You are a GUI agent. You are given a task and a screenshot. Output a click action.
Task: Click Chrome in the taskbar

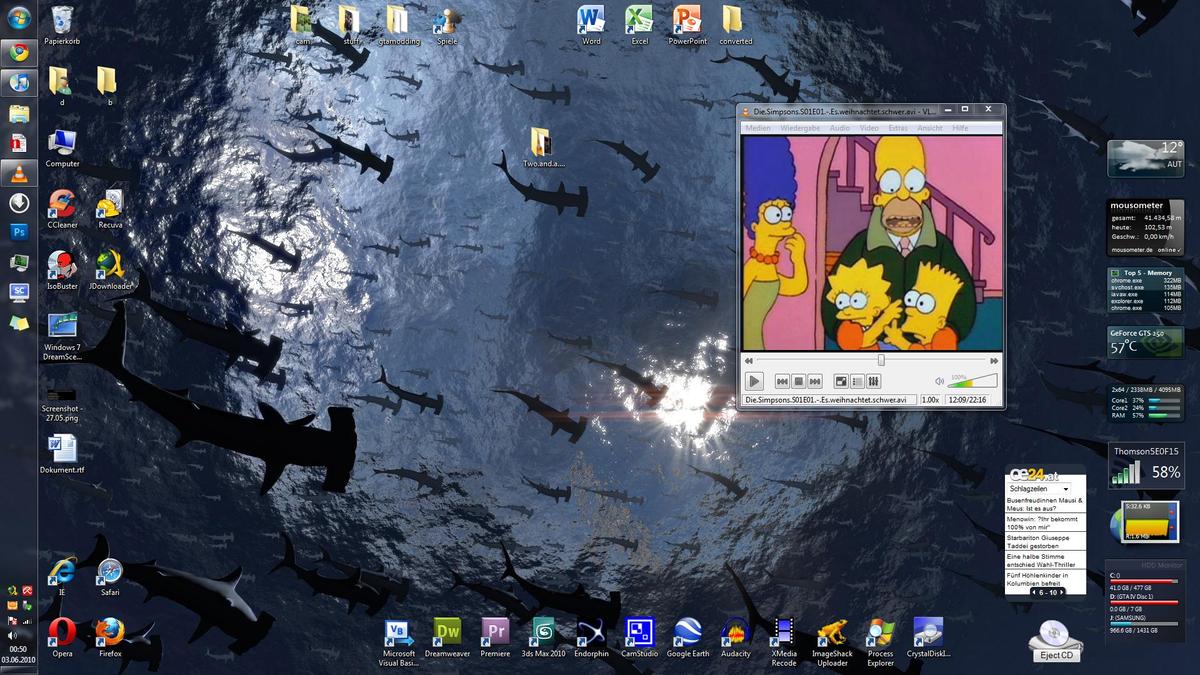[19, 52]
